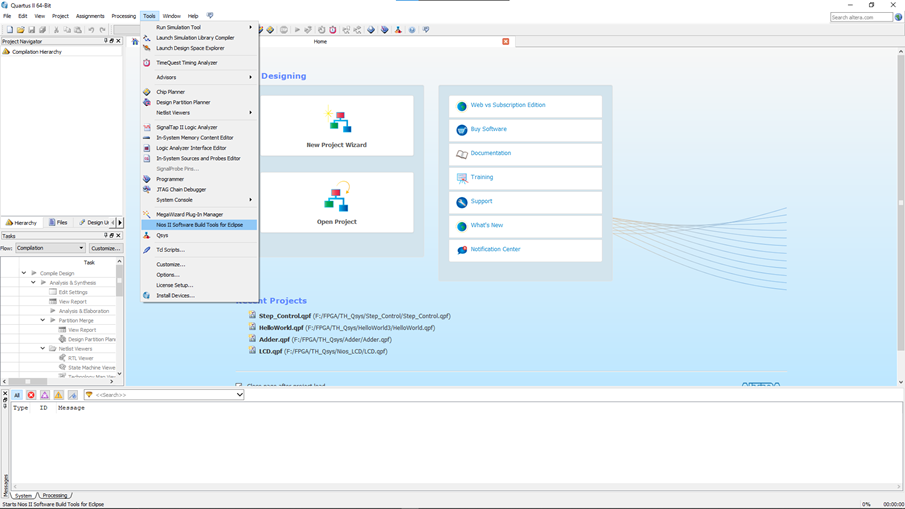Click the TimeQuest Timing Analyzer icon in menu
905x509 pixels.
(x=147, y=63)
